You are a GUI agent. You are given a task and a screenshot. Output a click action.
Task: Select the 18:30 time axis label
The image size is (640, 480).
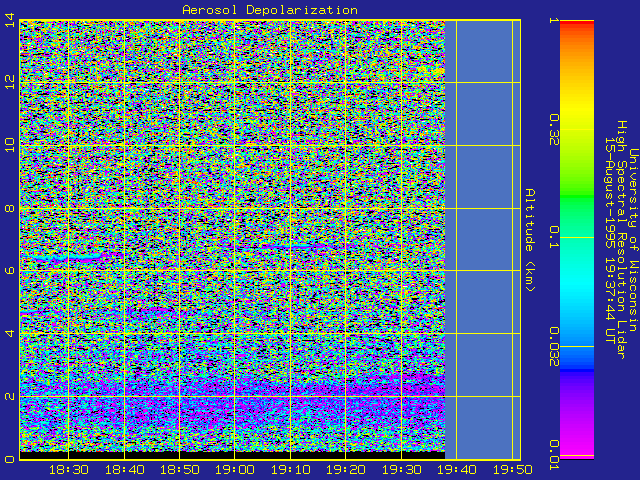(x=69, y=470)
